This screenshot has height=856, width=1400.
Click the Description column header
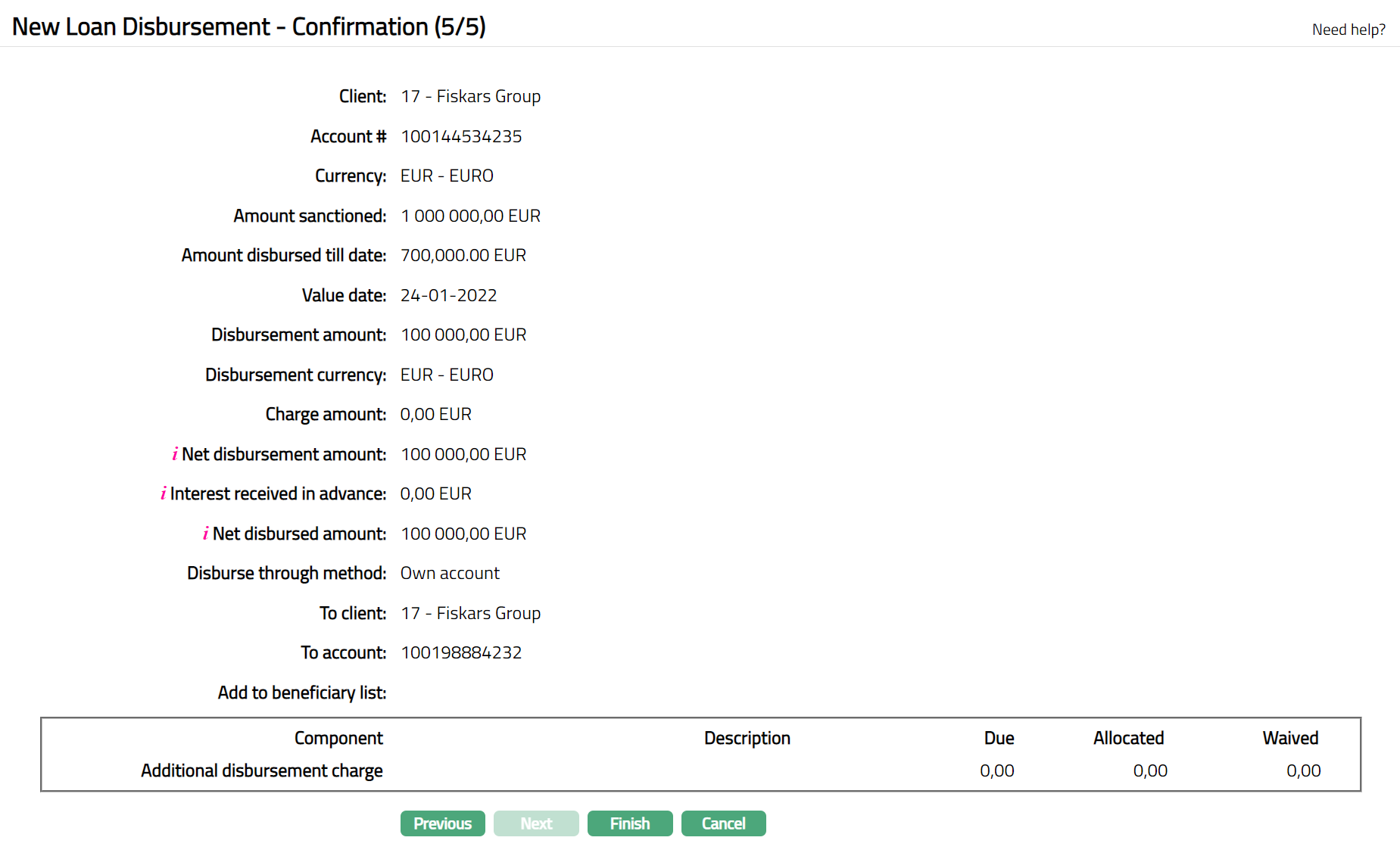click(747, 738)
